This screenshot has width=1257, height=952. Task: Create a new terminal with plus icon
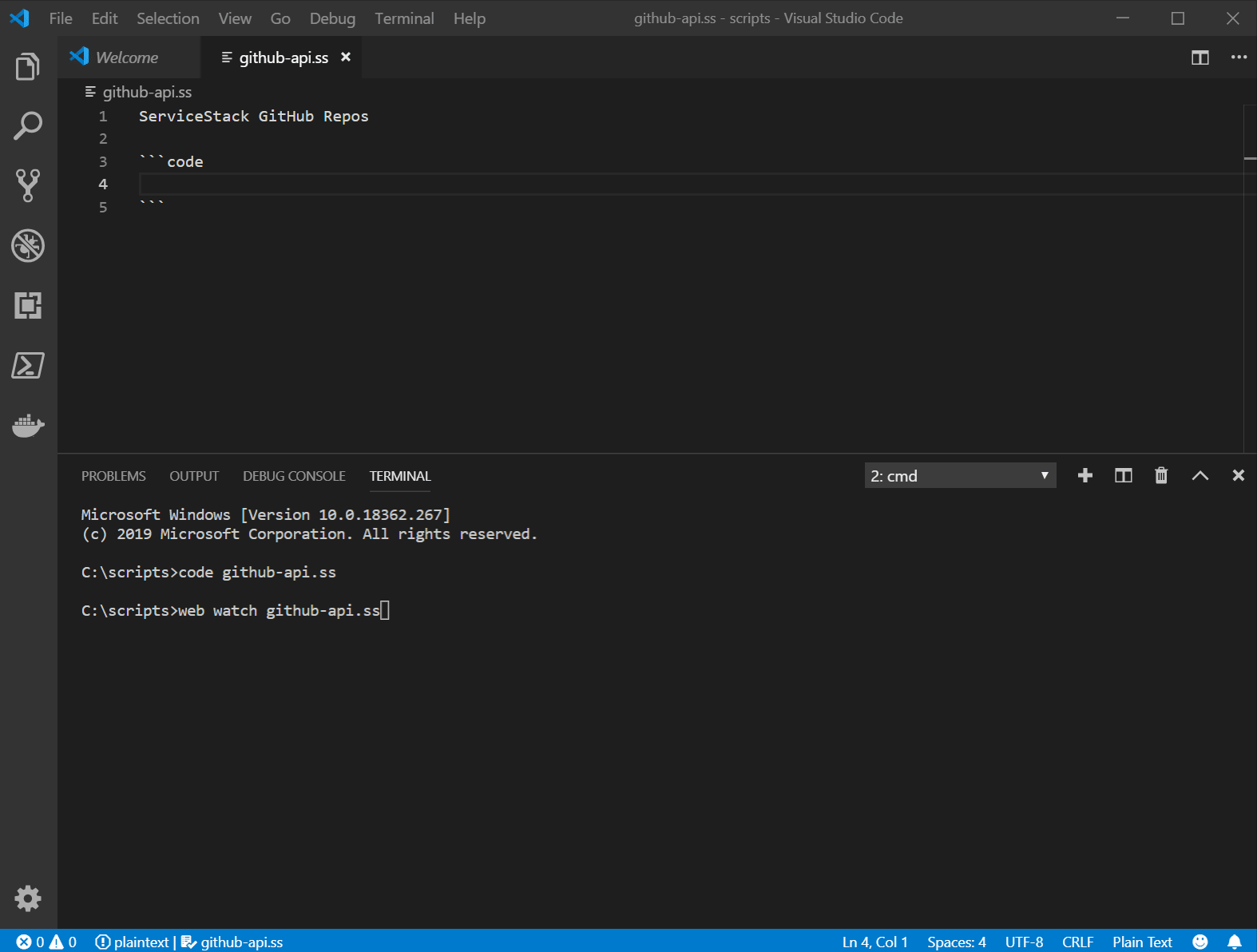click(1085, 476)
